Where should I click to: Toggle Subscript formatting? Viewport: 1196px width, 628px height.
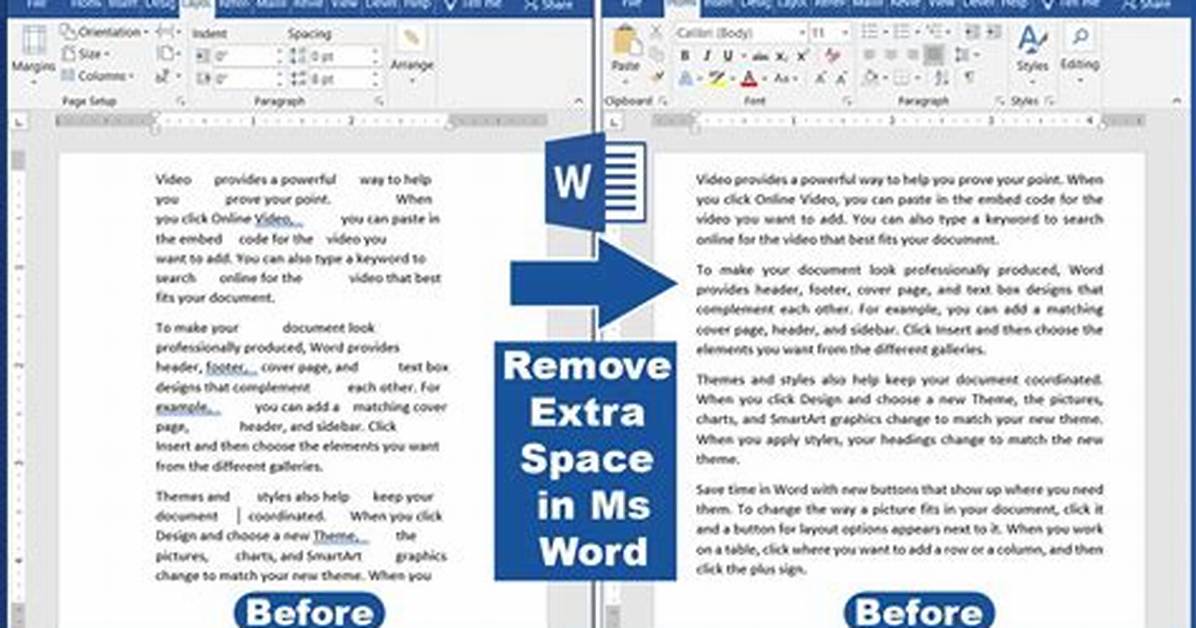tap(781, 56)
